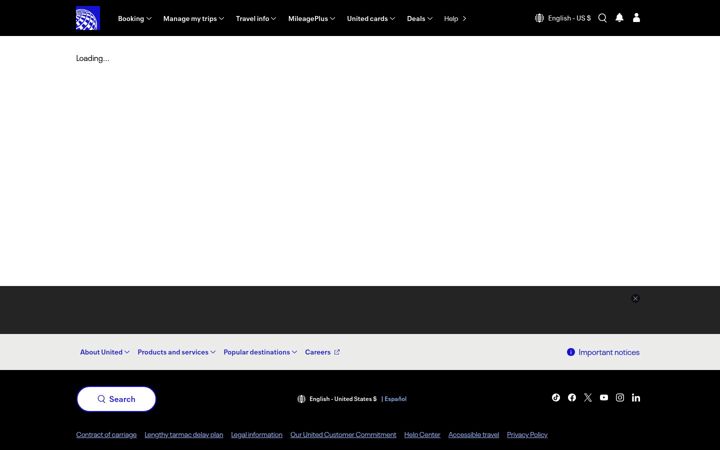Open Contract of carriage link
The image size is (720, 450).
pos(106,434)
